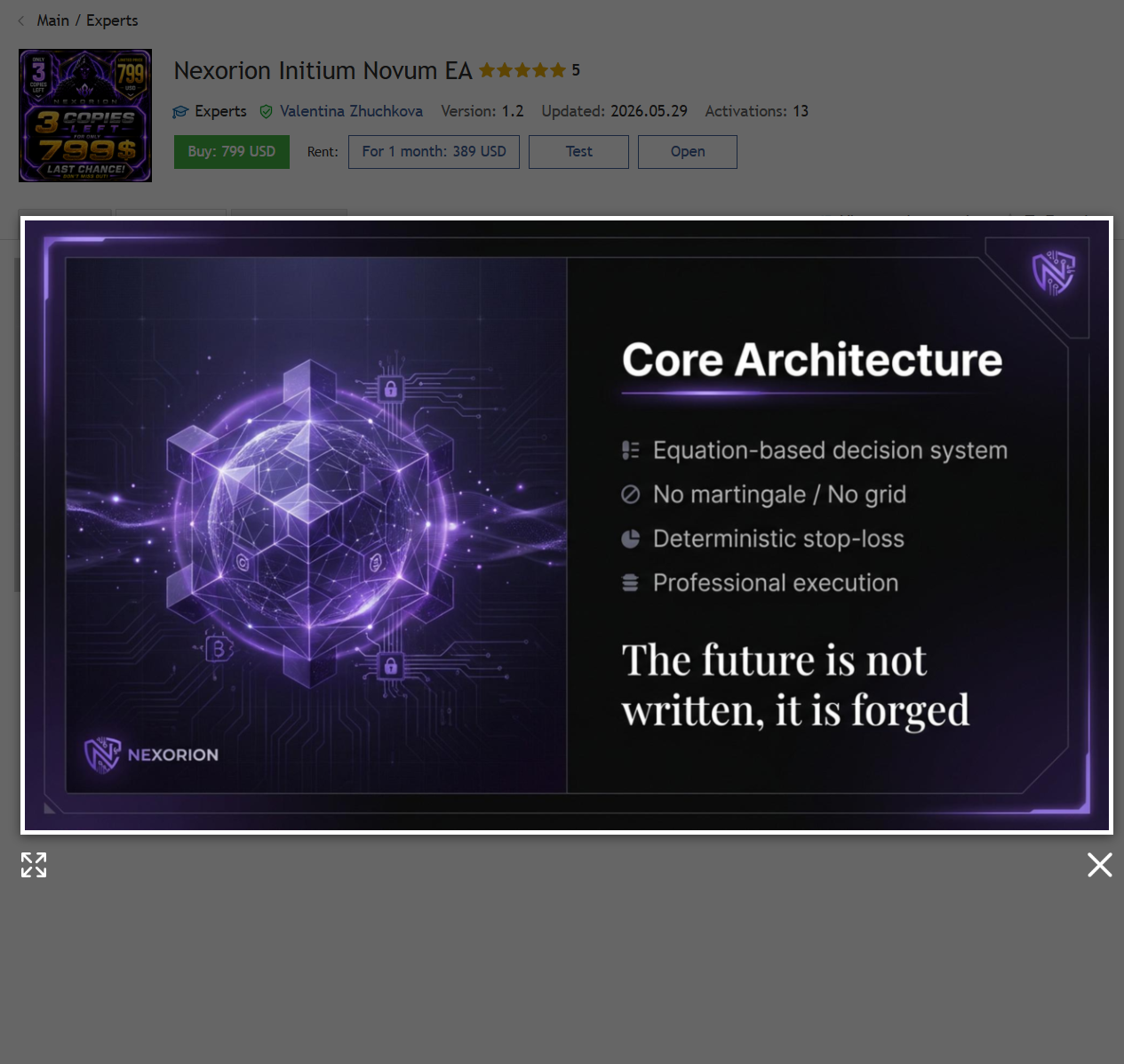The image size is (1124, 1064).
Task: Click Updated: 2026.05.29 text
Action: click(615, 111)
